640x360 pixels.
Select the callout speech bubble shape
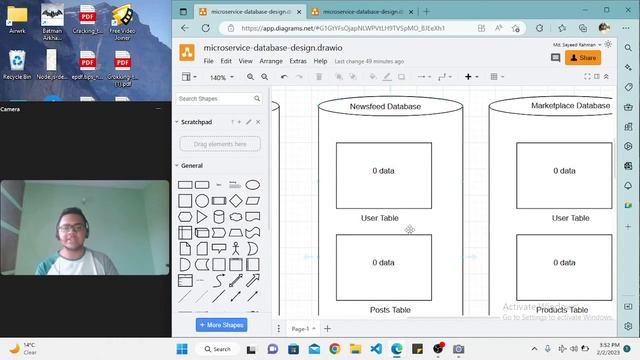[x=219, y=249]
